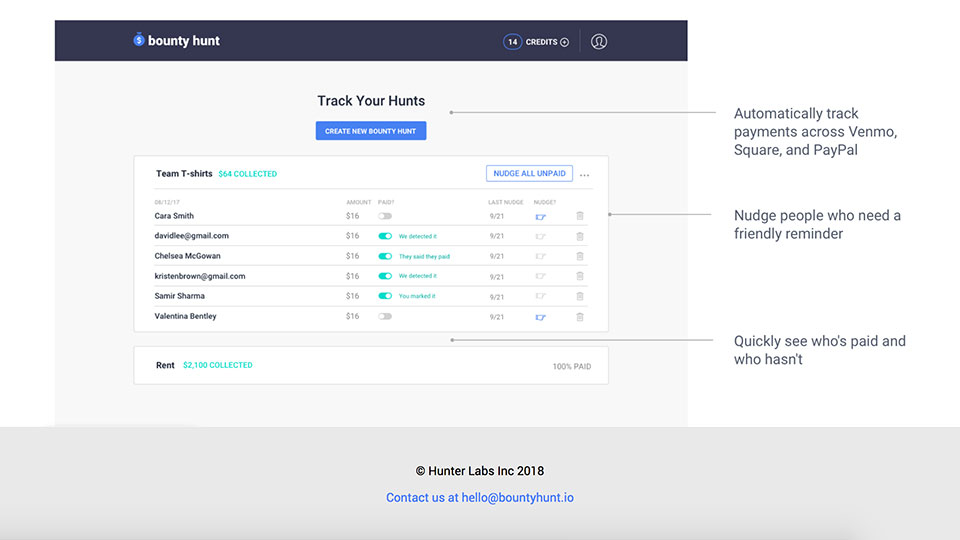Delete kristenbrown@gmail.com row with trash icon
Image resolution: width=960 pixels, height=540 pixels.
point(580,276)
